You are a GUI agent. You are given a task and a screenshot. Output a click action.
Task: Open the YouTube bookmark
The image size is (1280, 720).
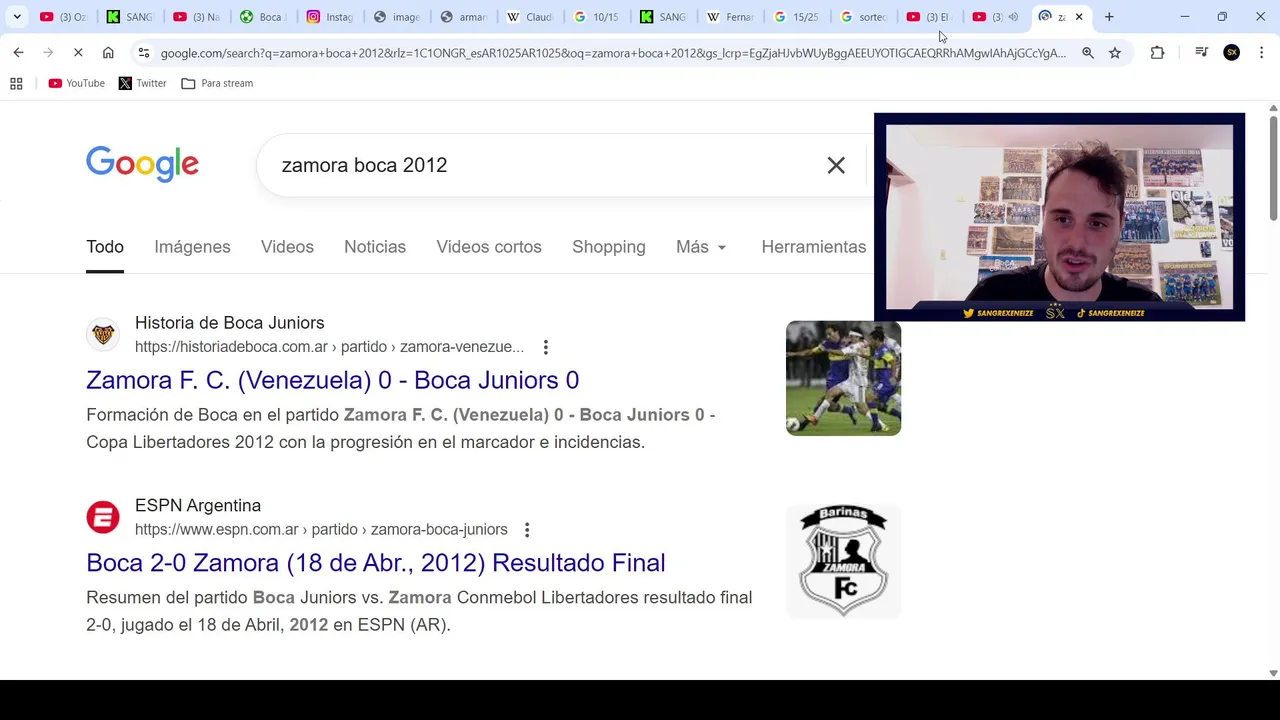tap(77, 83)
